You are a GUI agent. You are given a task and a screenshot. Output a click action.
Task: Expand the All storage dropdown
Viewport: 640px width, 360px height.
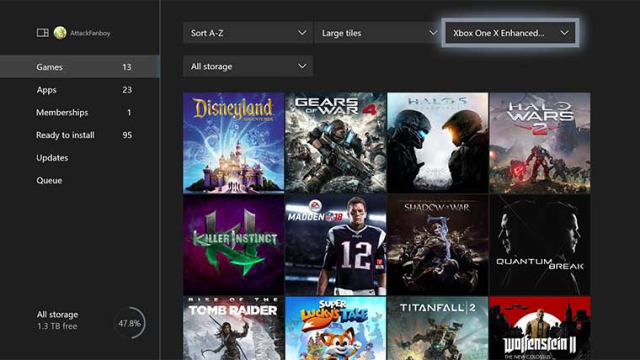248,66
